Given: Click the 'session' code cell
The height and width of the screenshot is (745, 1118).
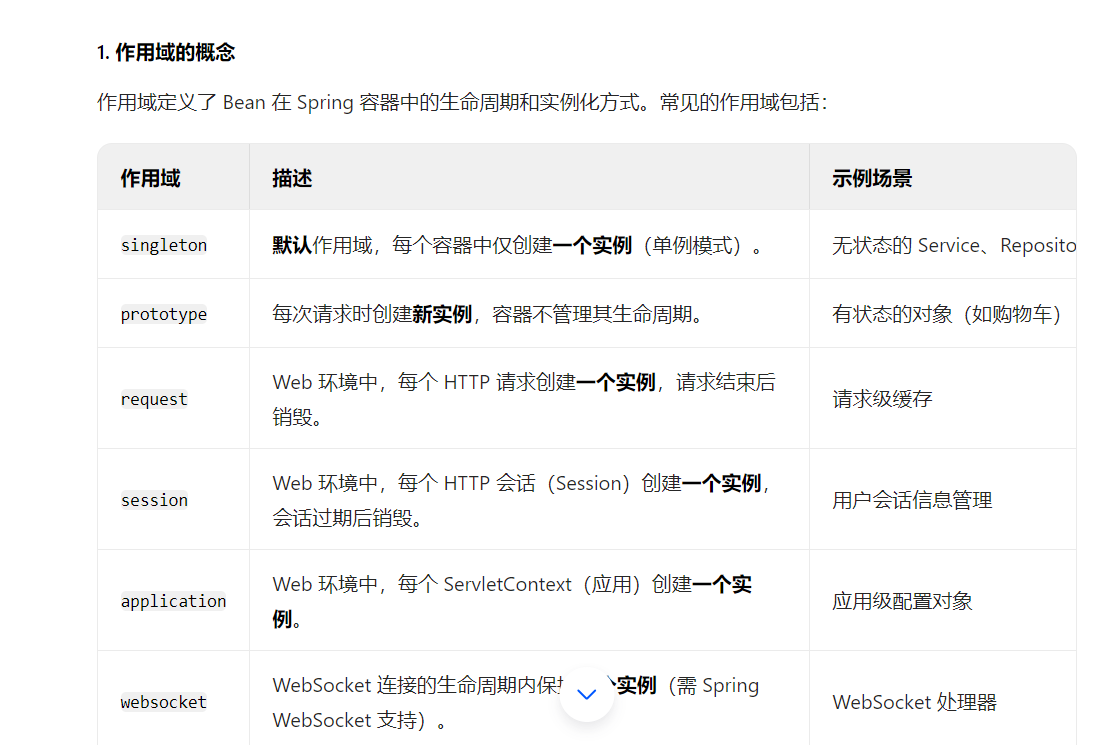Looking at the screenshot, I should tap(154, 500).
